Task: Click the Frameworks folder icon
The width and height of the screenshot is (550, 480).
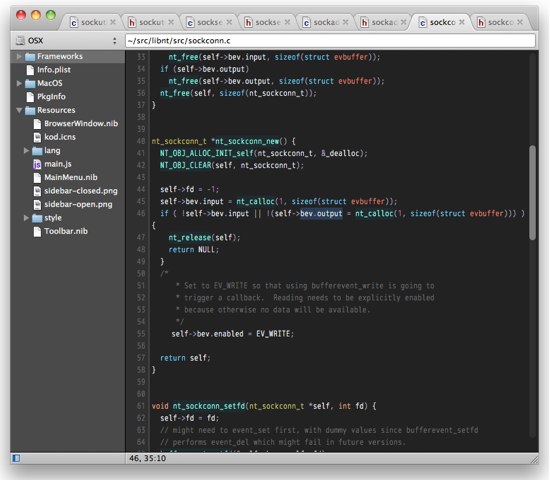Action: (30, 56)
